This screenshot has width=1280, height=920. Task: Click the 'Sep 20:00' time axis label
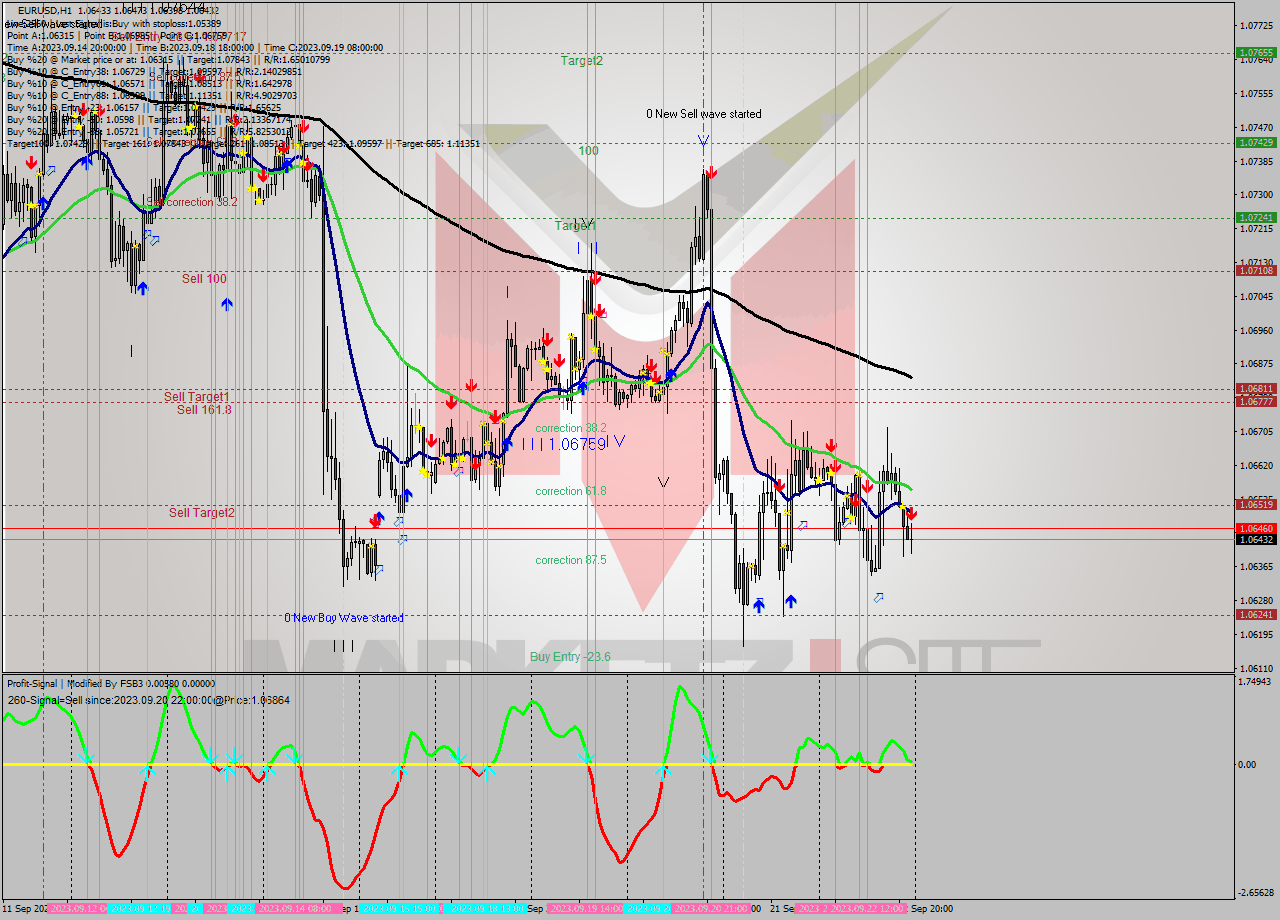click(932, 909)
